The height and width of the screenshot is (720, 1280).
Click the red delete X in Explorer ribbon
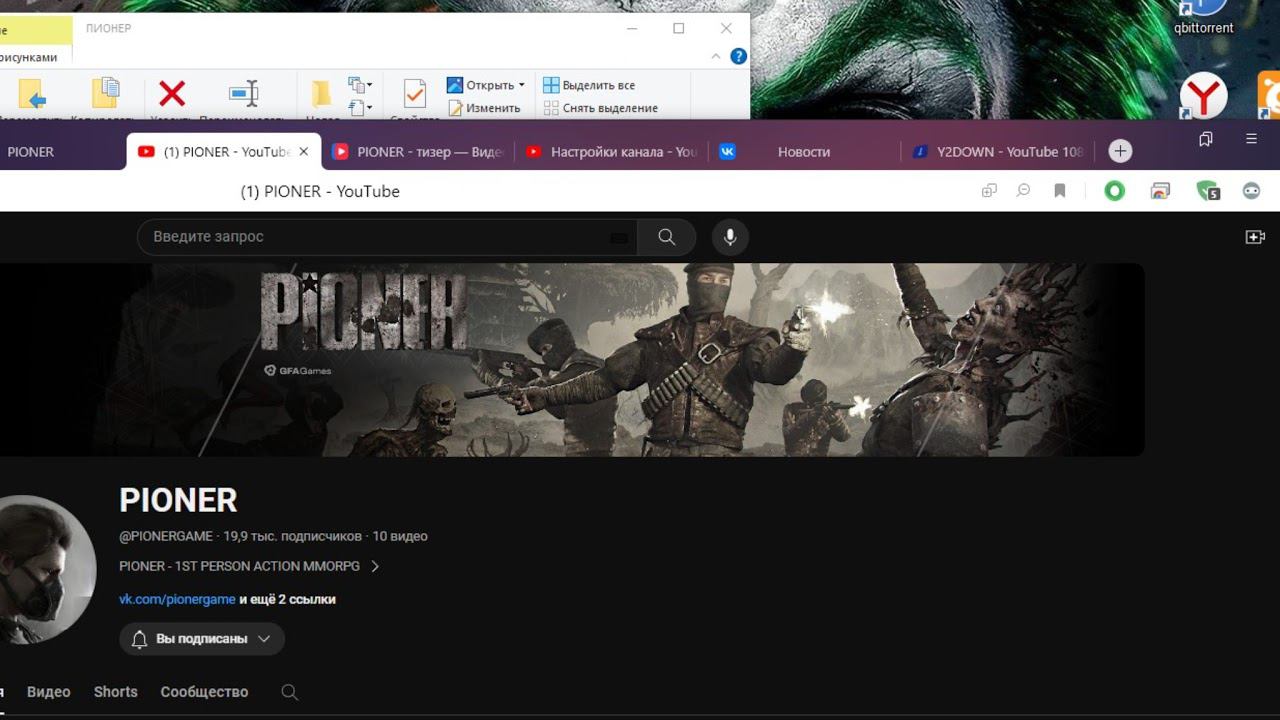[172, 94]
